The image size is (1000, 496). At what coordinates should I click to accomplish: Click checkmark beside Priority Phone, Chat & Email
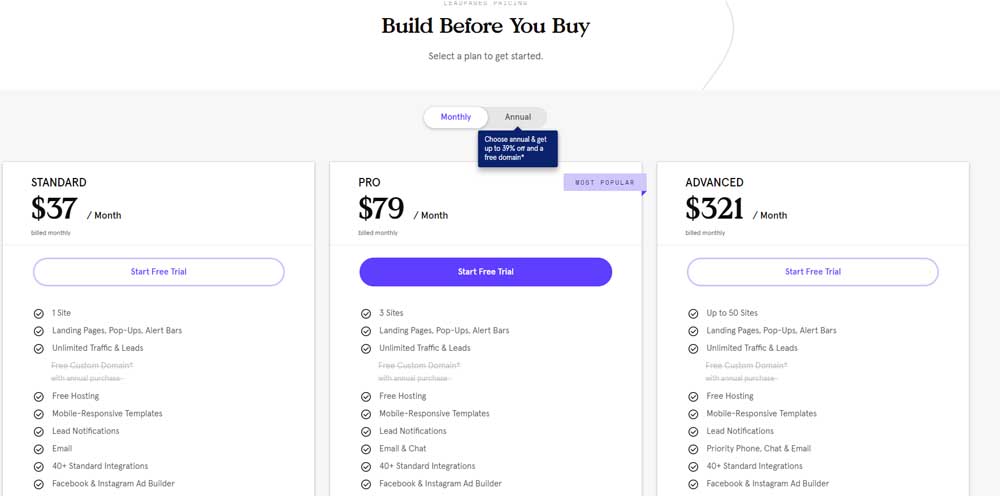(x=693, y=449)
